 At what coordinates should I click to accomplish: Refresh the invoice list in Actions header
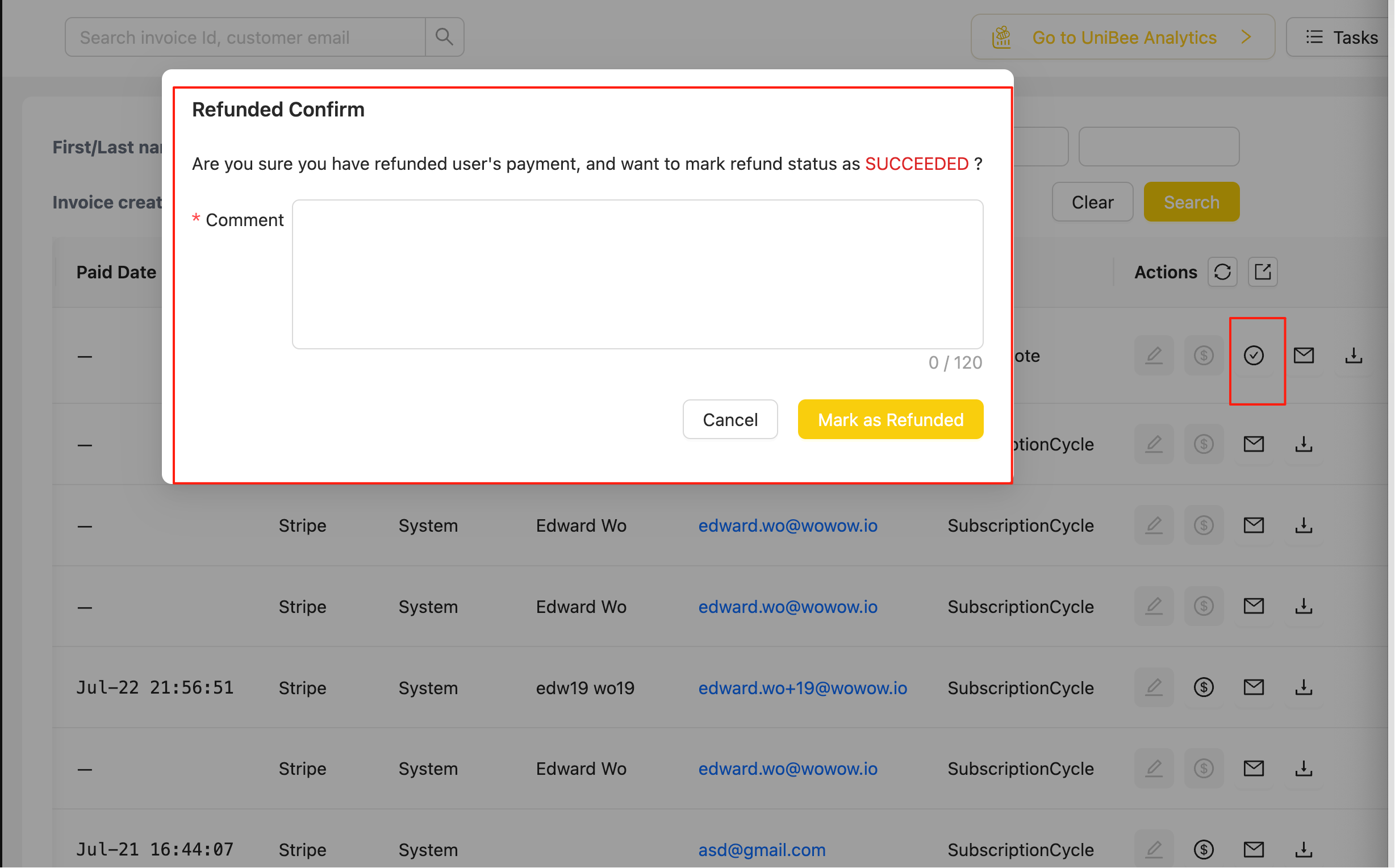[x=1222, y=272]
